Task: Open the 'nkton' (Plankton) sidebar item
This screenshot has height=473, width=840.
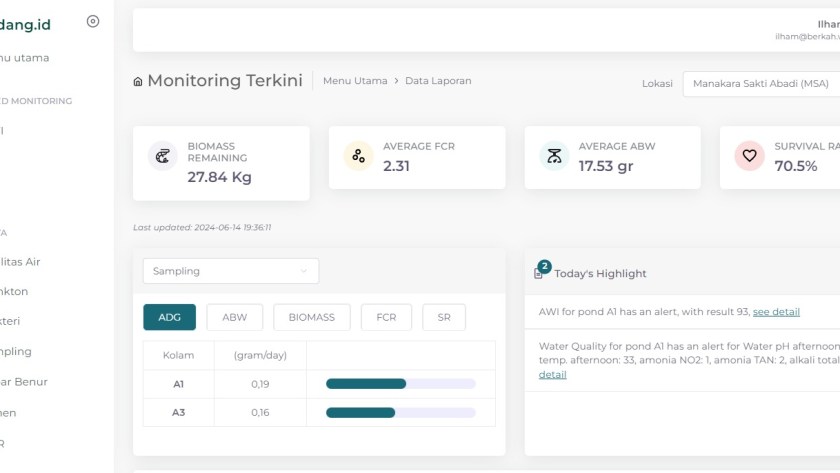Action: tap(14, 291)
